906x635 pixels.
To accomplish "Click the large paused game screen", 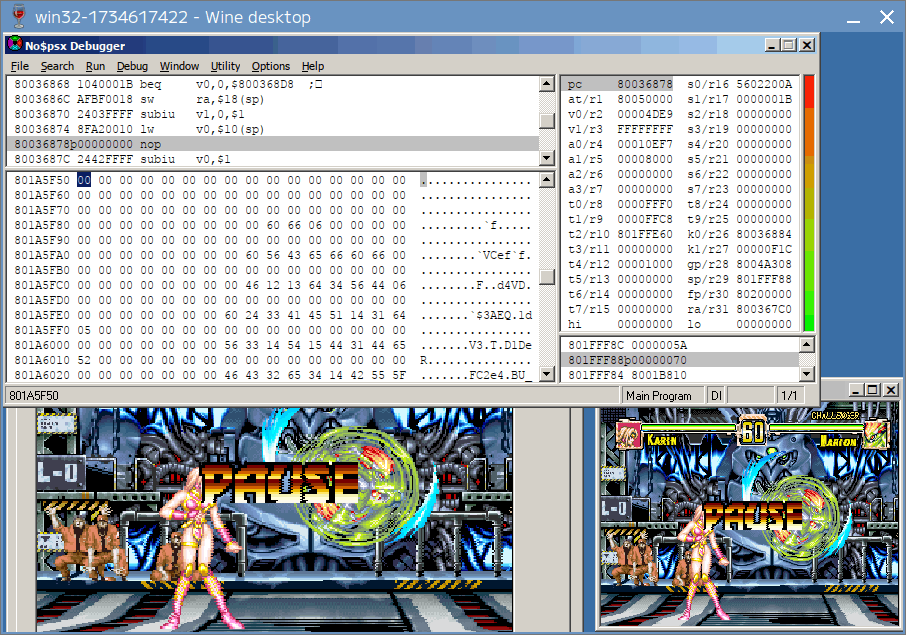I will click(274, 519).
